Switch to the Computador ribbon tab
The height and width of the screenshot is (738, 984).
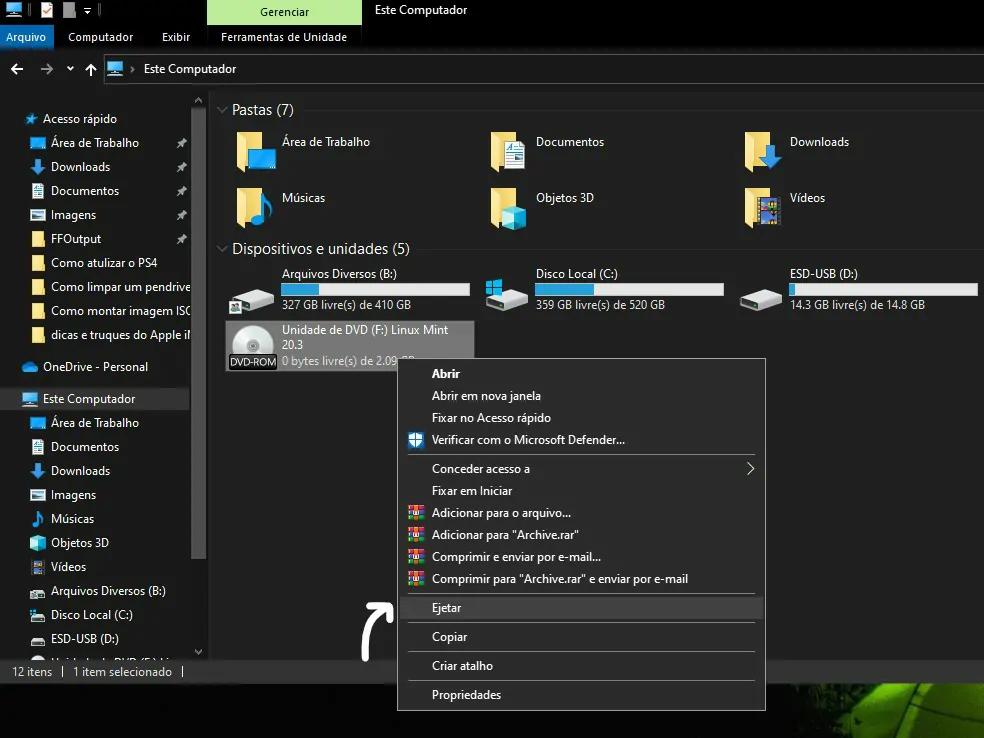coord(100,37)
